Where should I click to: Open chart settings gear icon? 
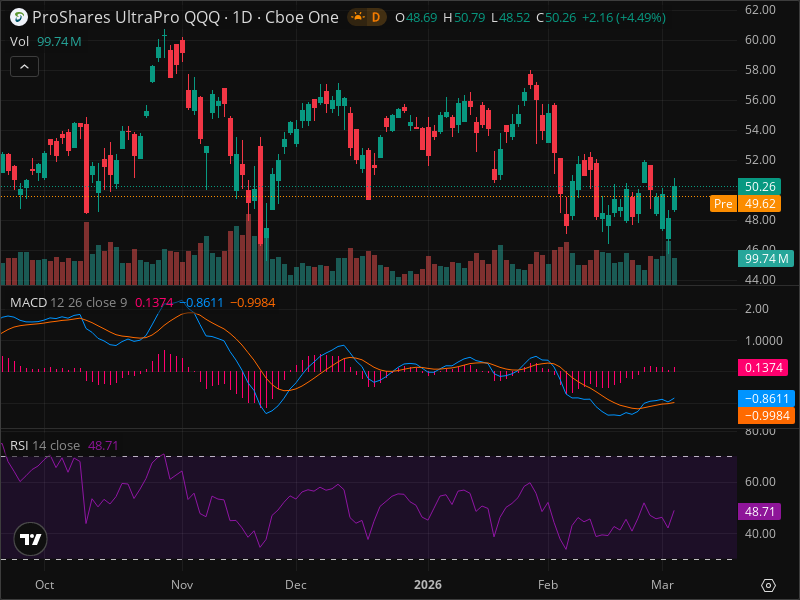(768, 585)
